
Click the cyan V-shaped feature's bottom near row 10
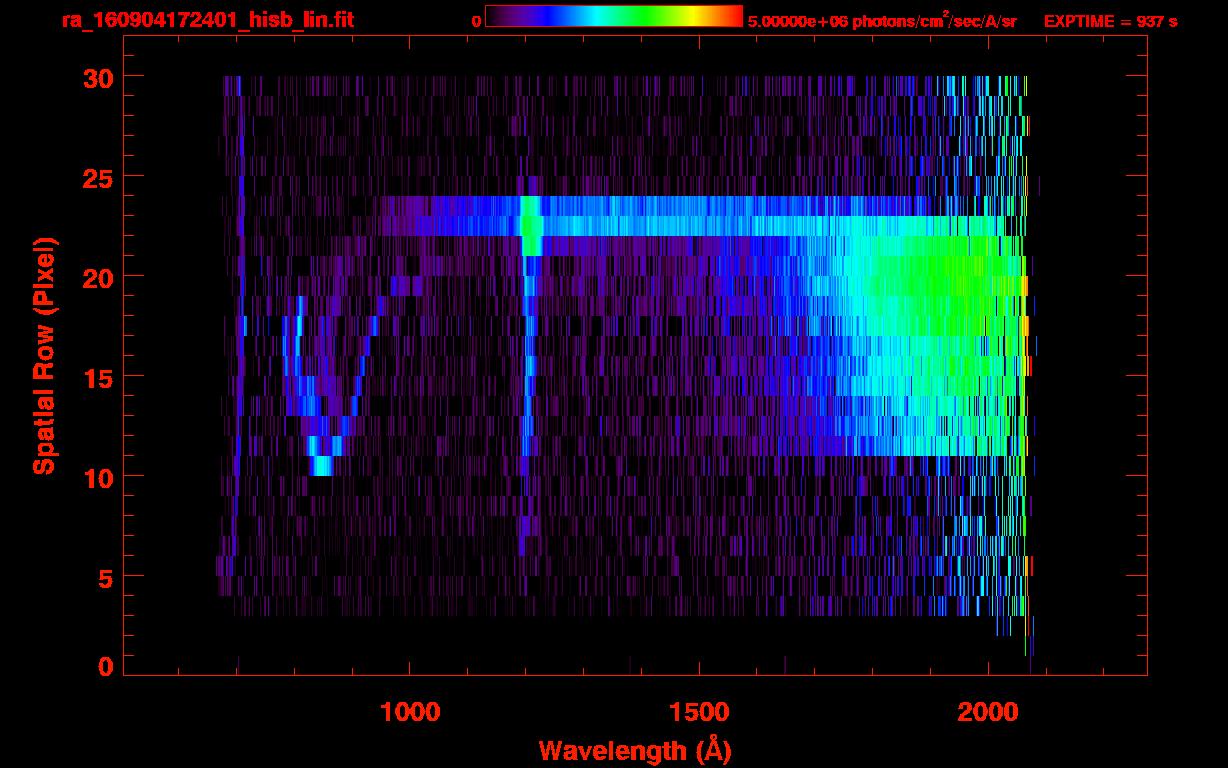pyautogui.click(x=321, y=465)
